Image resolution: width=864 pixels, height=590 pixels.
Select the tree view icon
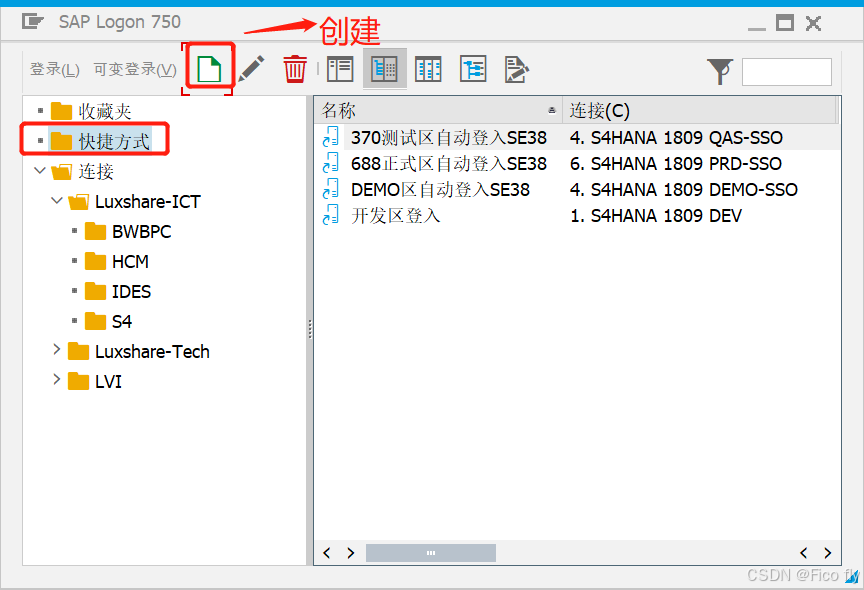pyautogui.click(x=473, y=69)
